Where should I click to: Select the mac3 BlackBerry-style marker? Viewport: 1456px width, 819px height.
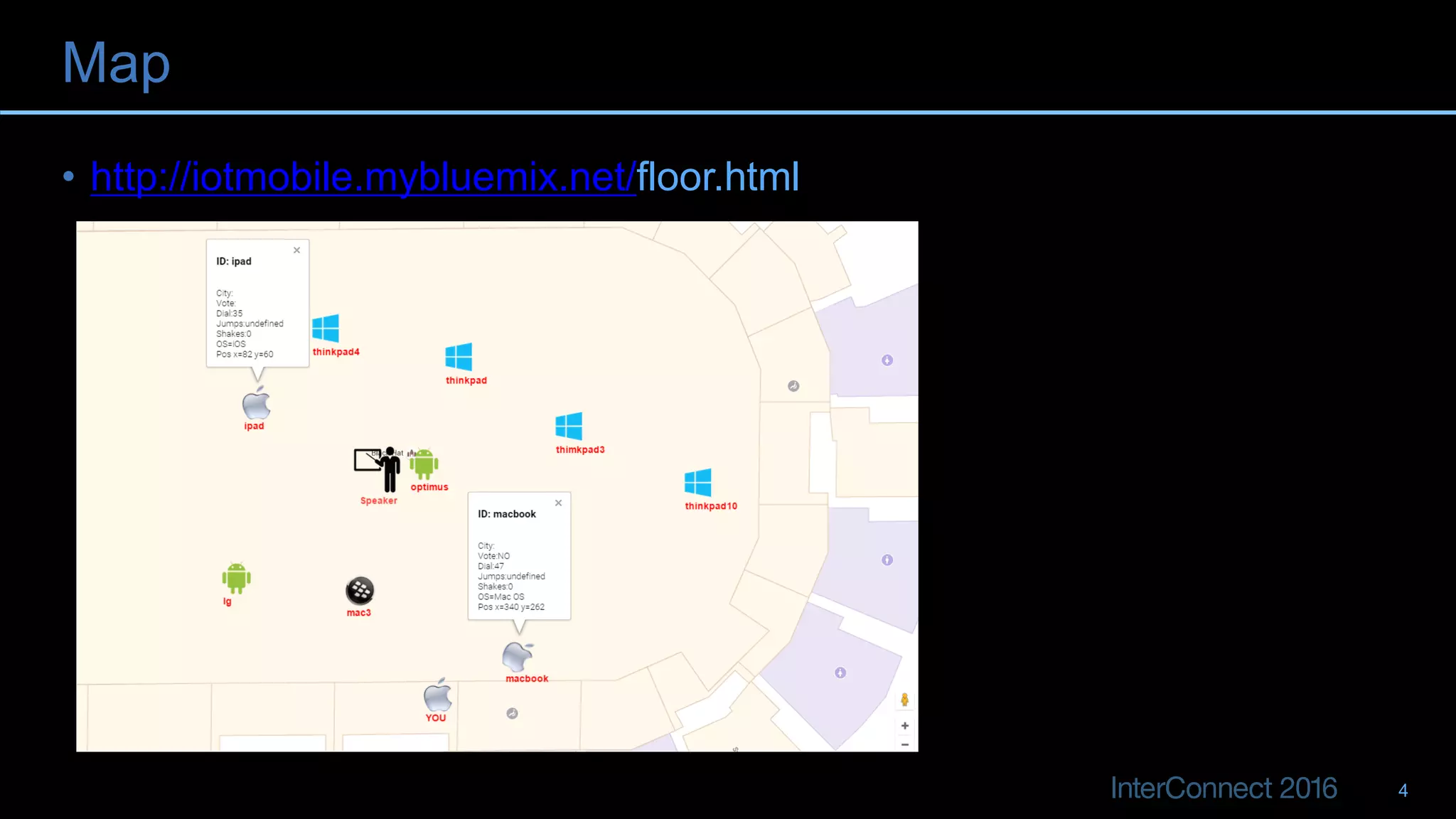pos(360,590)
